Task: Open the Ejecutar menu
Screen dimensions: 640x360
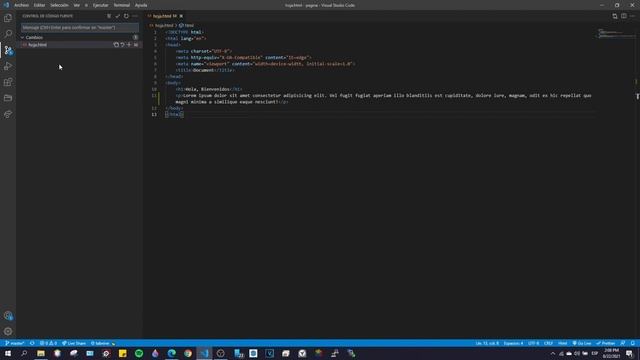Action: coord(100,5)
